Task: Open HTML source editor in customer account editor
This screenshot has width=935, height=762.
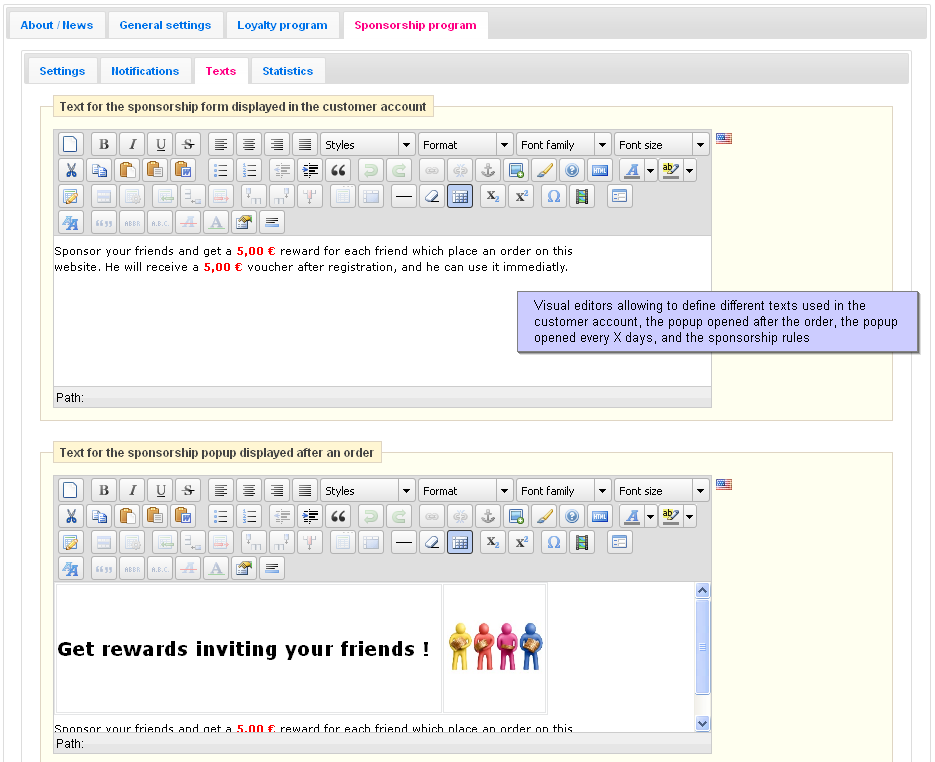Action: pos(600,171)
